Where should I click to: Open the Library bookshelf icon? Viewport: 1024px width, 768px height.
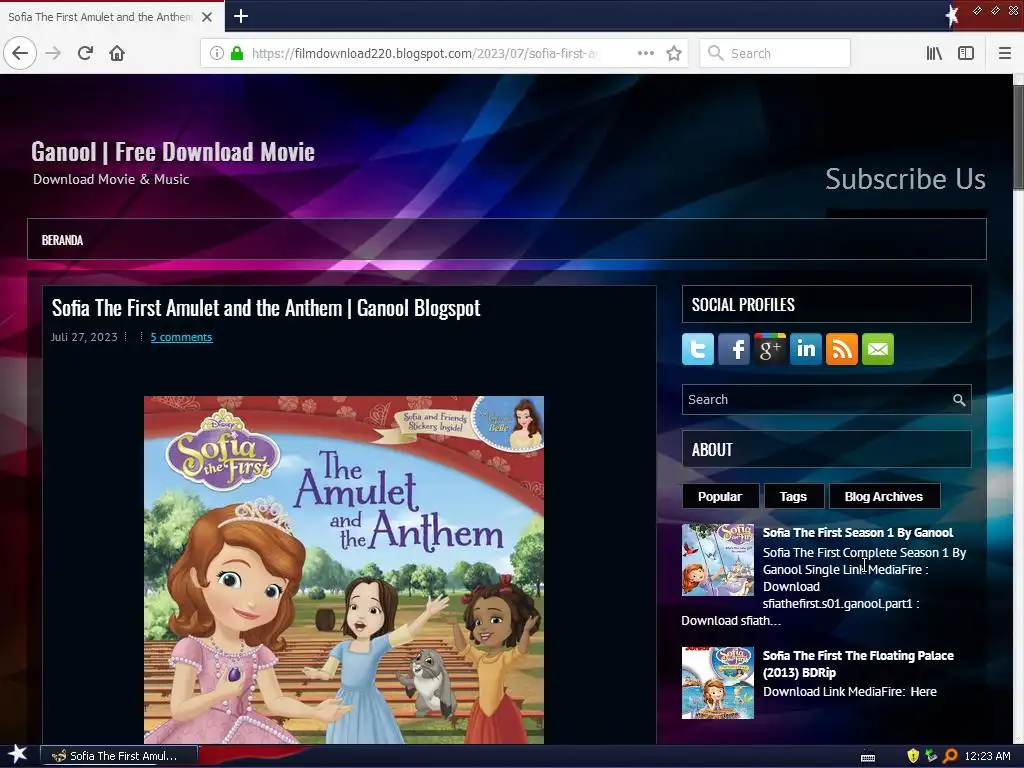click(x=934, y=53)
